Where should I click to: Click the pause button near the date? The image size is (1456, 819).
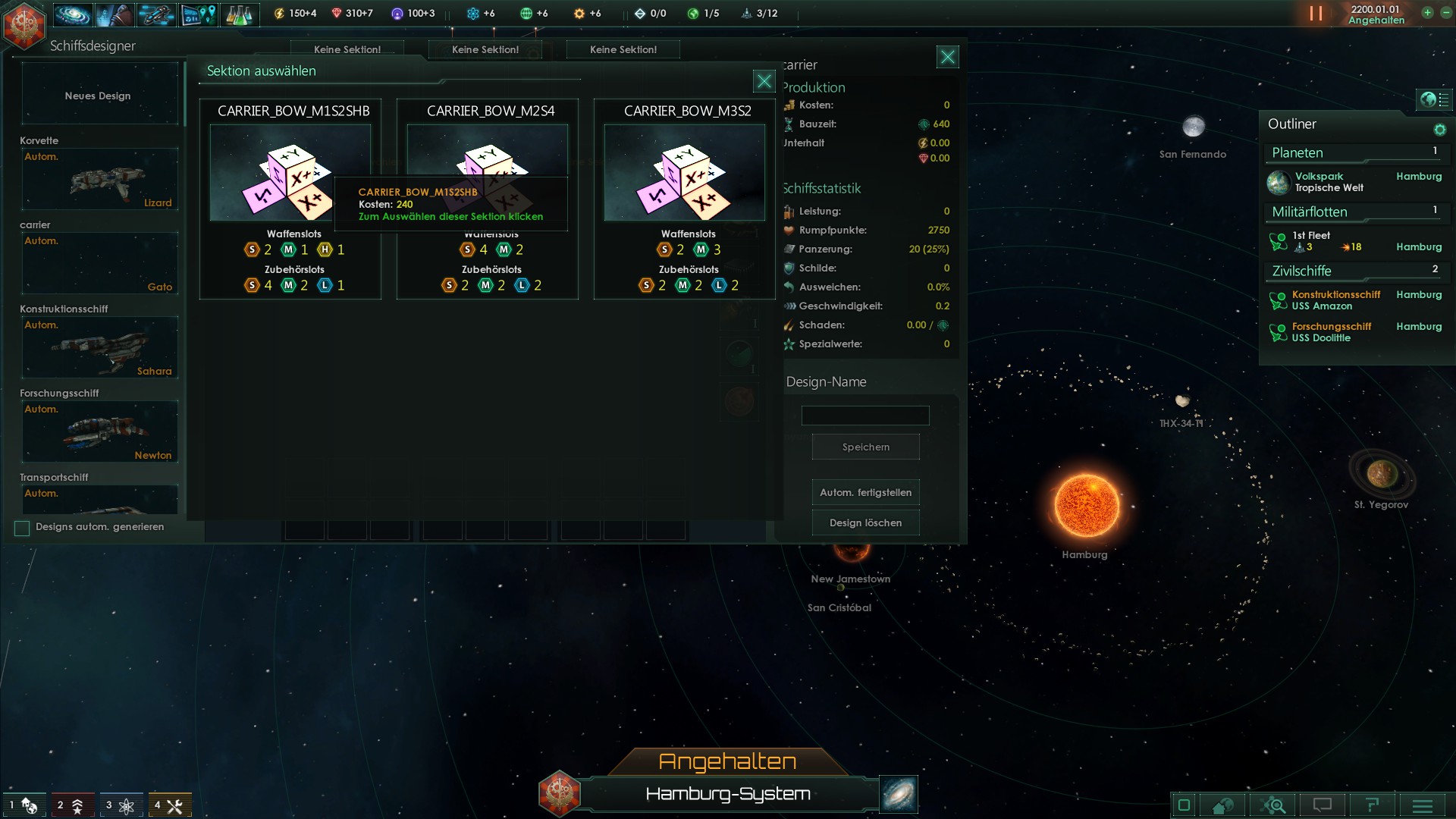(1316, 14)
